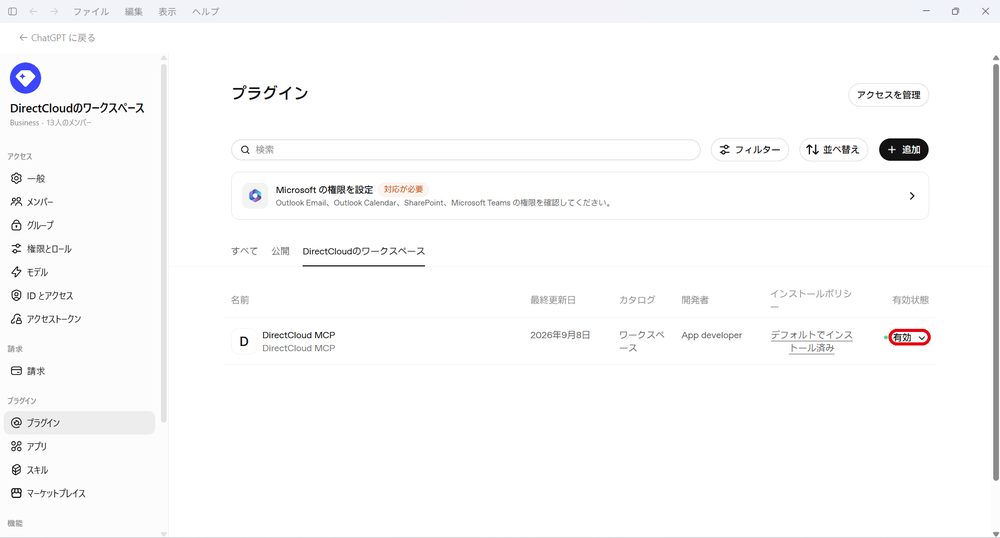
Task: Open グループ page in sidebar
Action: coord(80,226)
